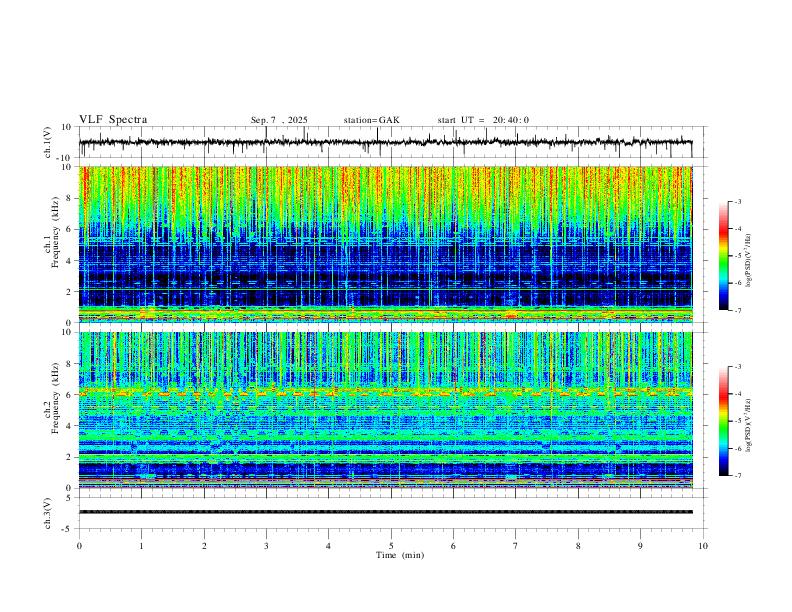792x612 pixels.
Task: Click the 'ch.1 Frequency (kHz)' axis label
Action: point(51,234)
